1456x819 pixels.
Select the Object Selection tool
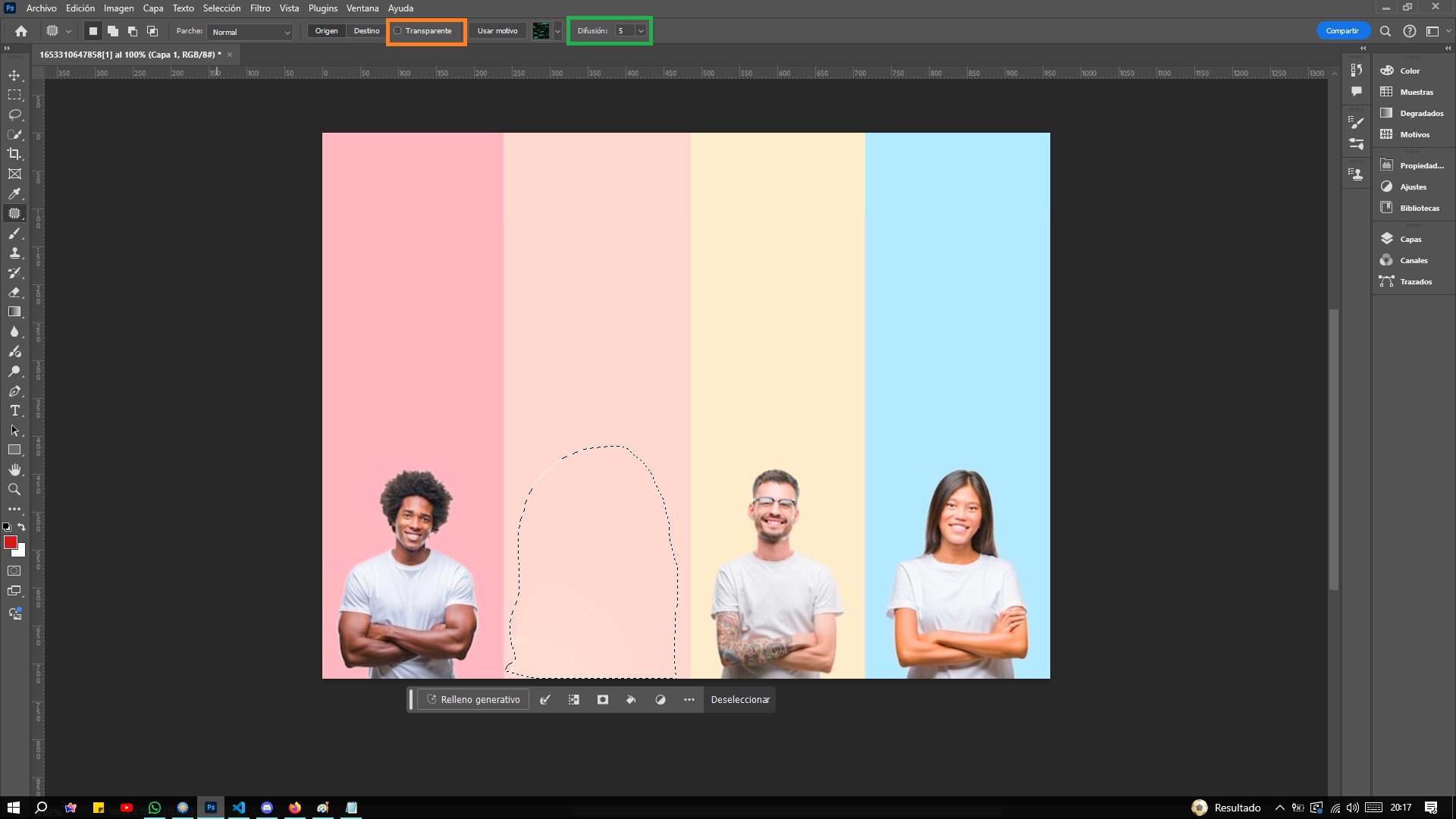14,134
